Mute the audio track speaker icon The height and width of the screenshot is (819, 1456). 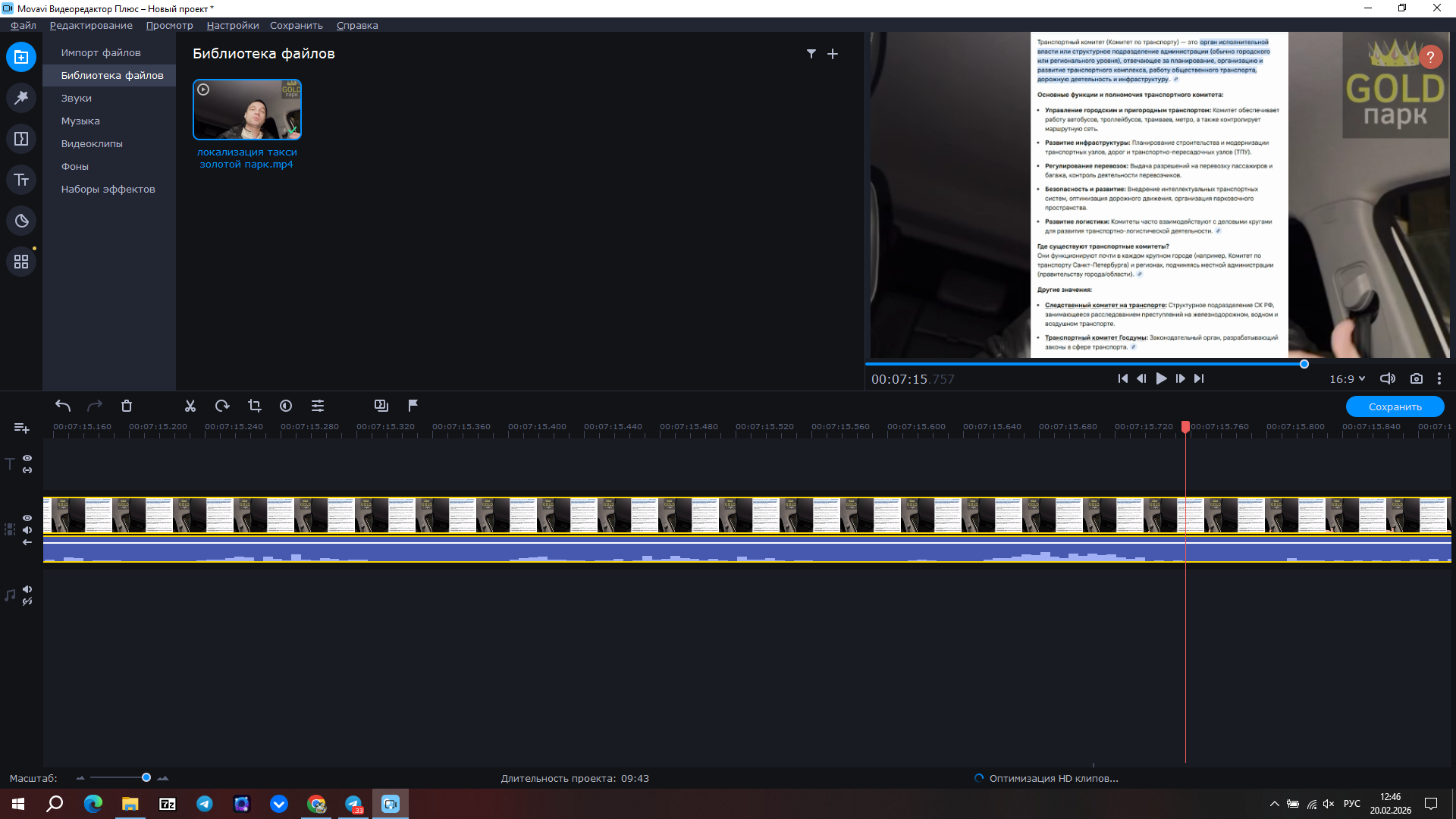(x=27, y=589)
